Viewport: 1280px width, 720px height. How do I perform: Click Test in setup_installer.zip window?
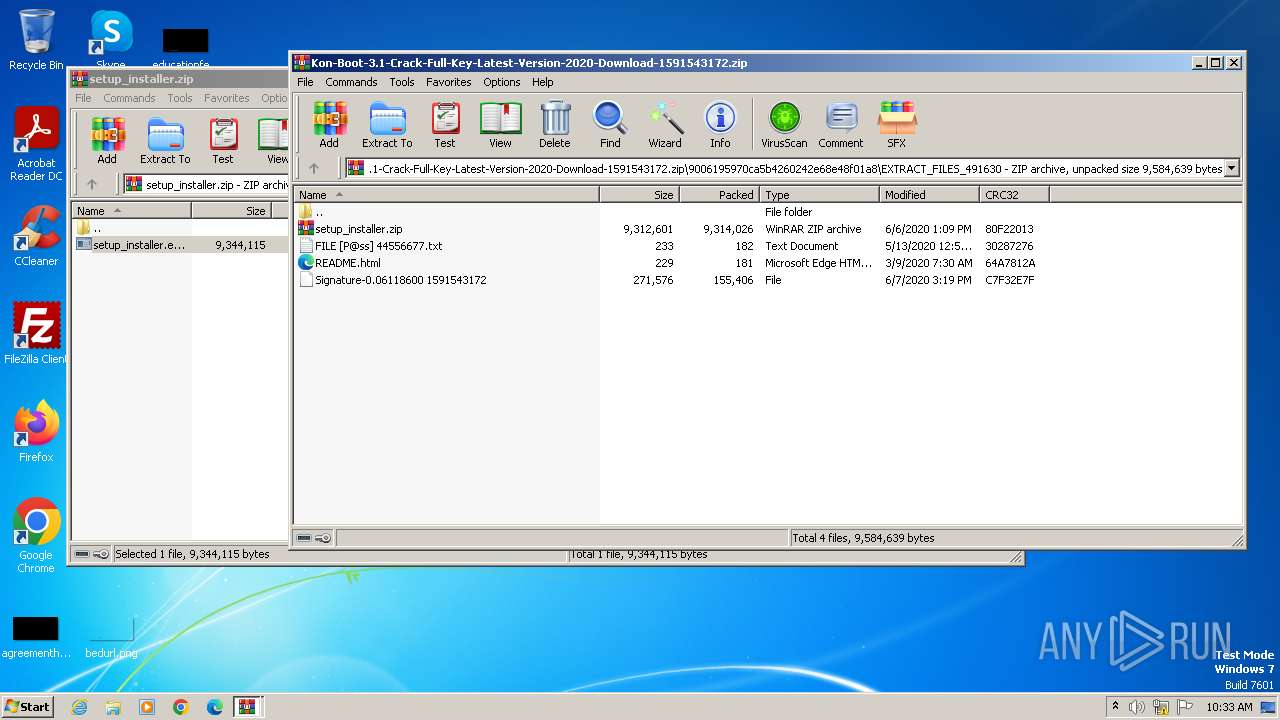223,141
